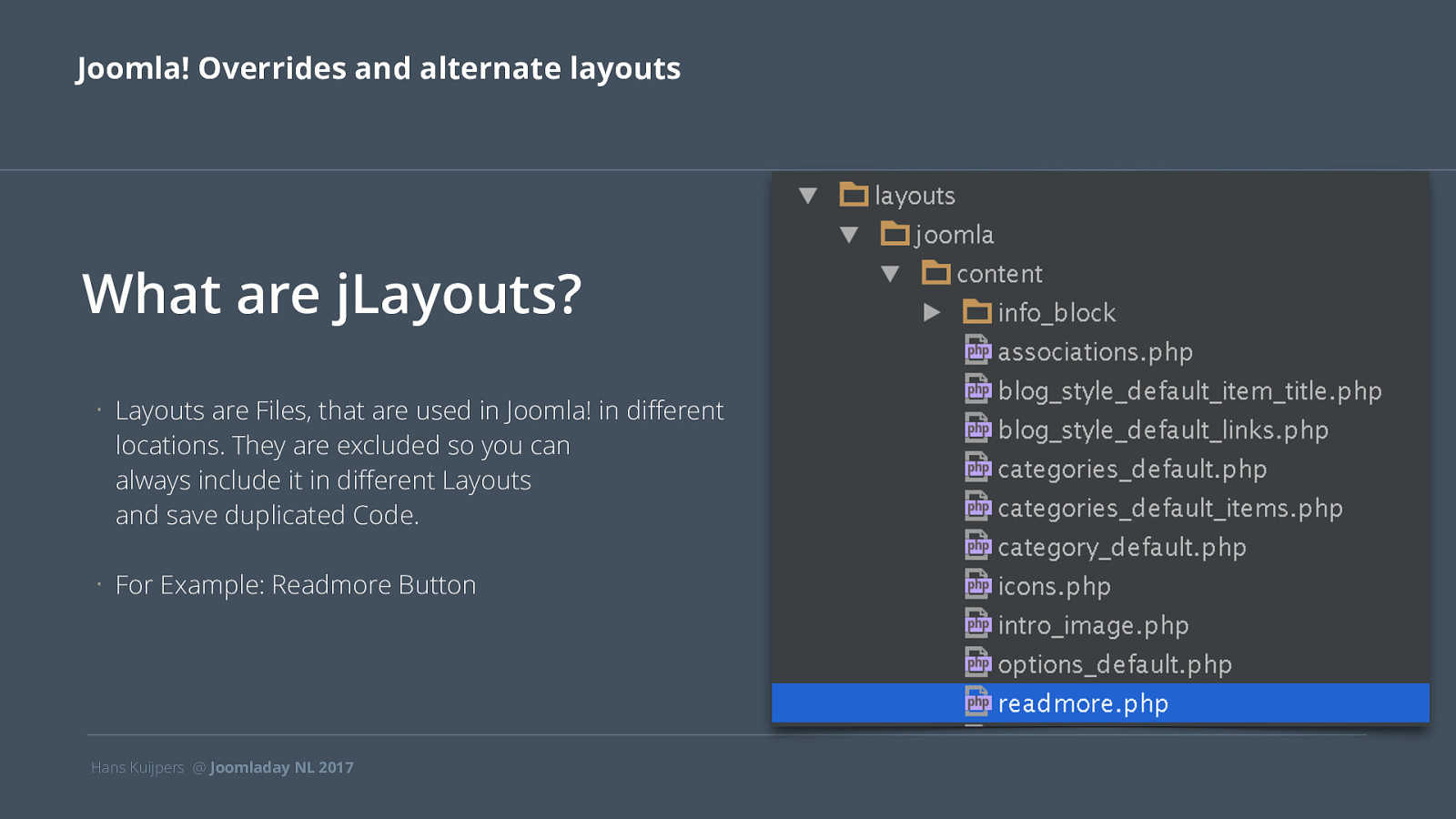Viewport: 1456px width, 819px height.
Task: Collapse the layouts folder arrow
Action: 807,196
